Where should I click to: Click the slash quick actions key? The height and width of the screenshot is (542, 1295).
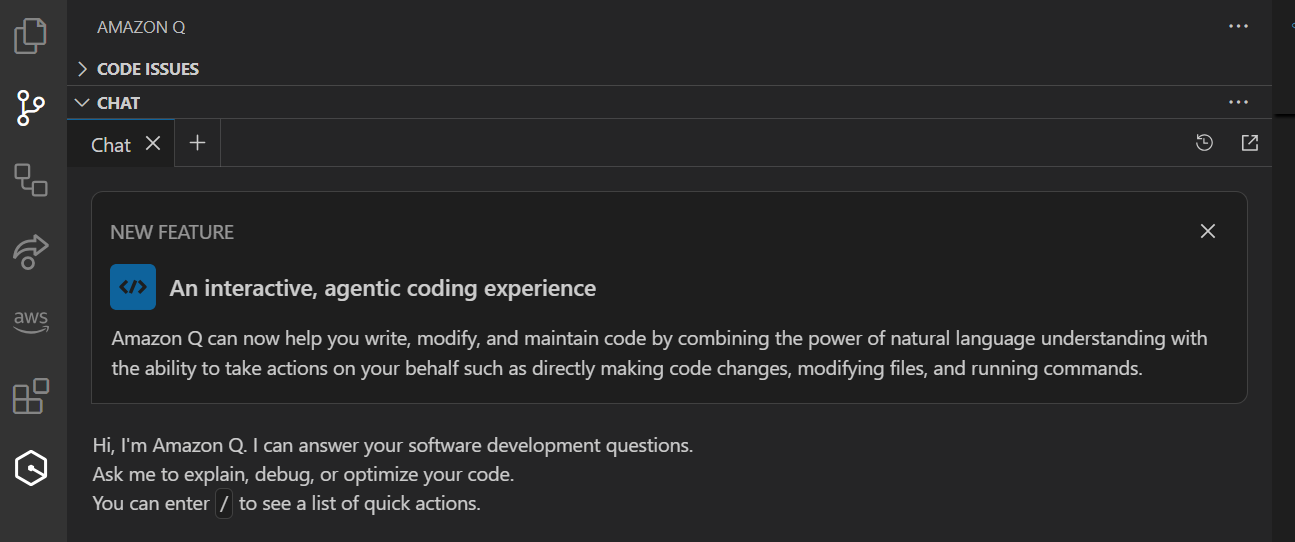(x=224, y=503)
